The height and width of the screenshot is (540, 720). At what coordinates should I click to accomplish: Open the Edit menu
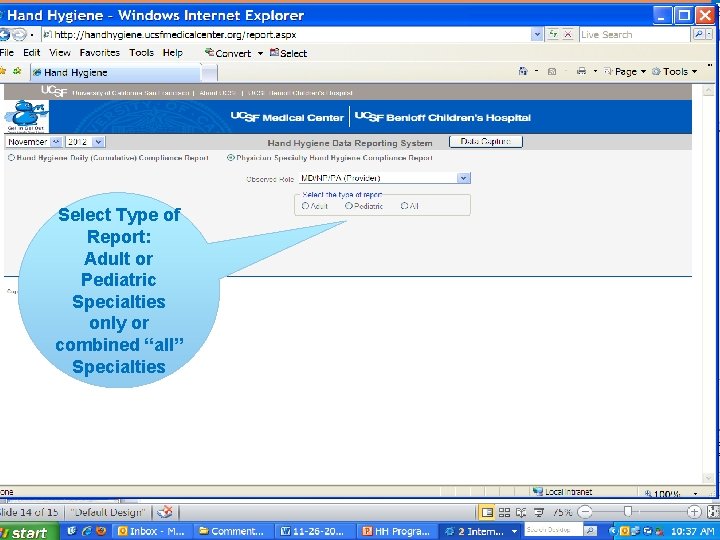[x=32, y=53]
